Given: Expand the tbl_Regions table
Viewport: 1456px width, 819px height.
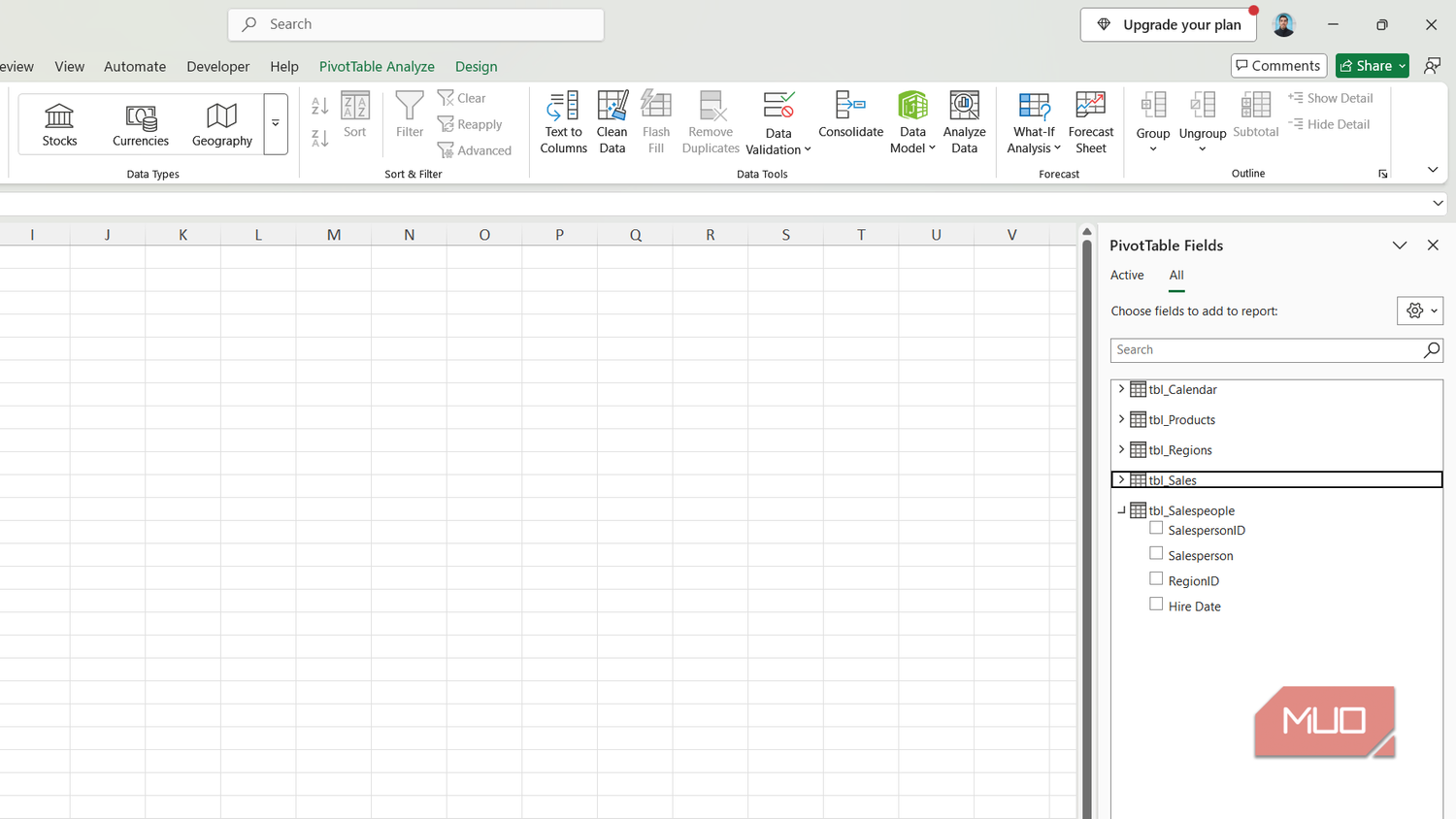Looking at the screenshot, I should tap(1121, 449).
